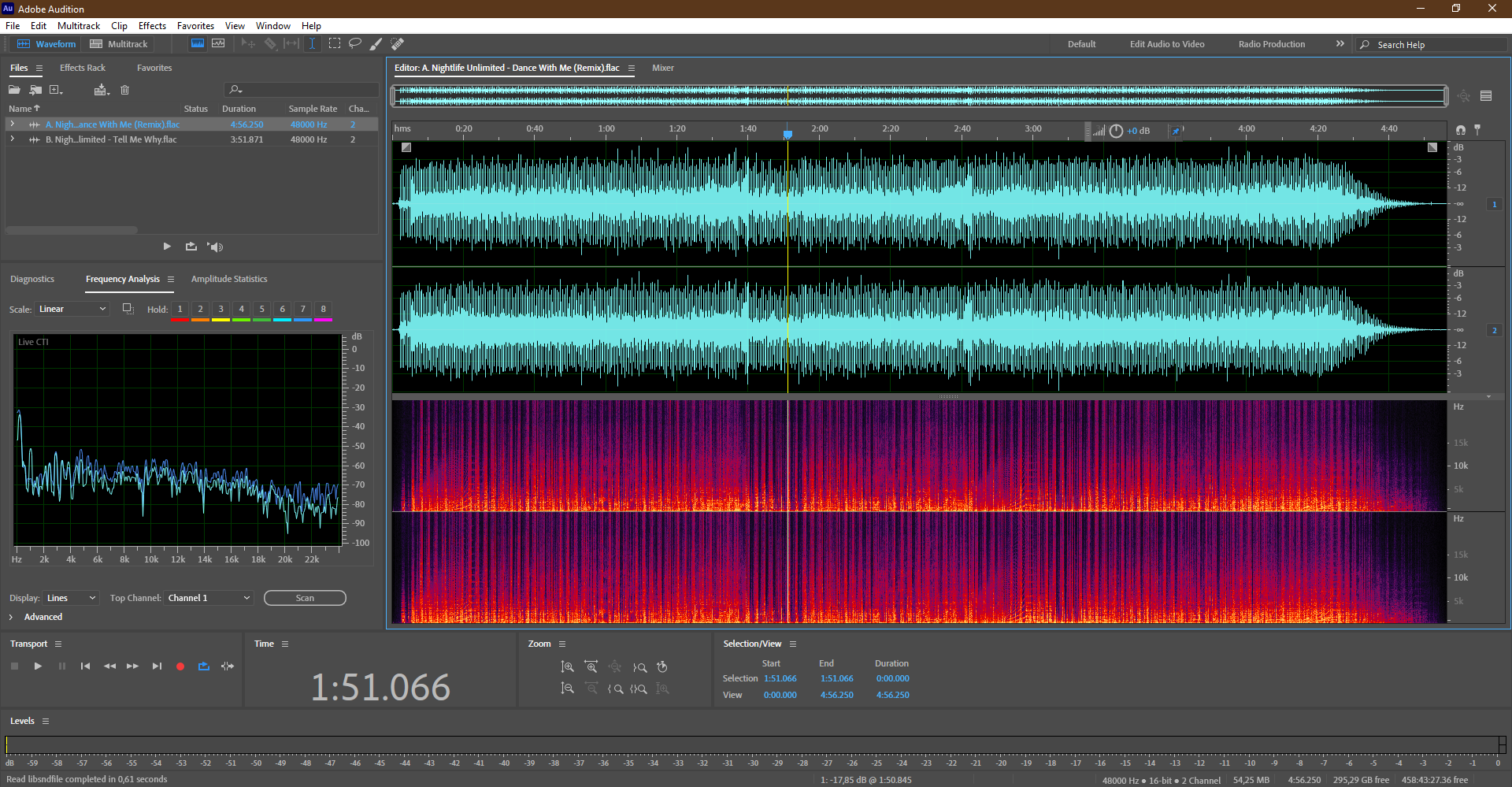The height and width of the screenshot is (787, 1512).
Task: Click Hold button 1 with red swatch
Action: 180,310
